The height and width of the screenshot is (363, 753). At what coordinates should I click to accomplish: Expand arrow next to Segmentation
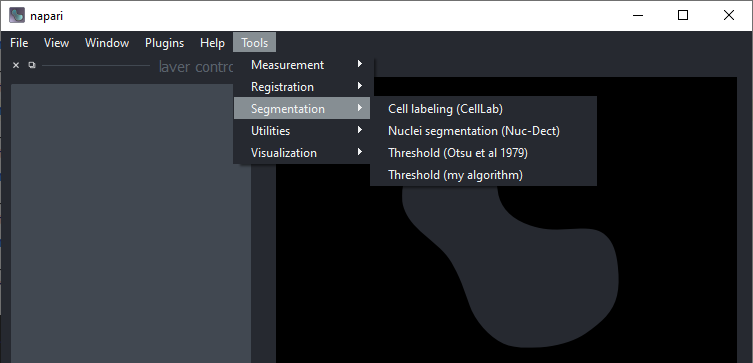[360, 108]
